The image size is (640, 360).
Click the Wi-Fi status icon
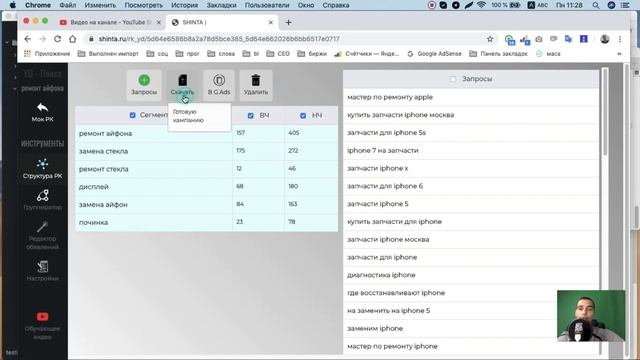coord(482,5)
